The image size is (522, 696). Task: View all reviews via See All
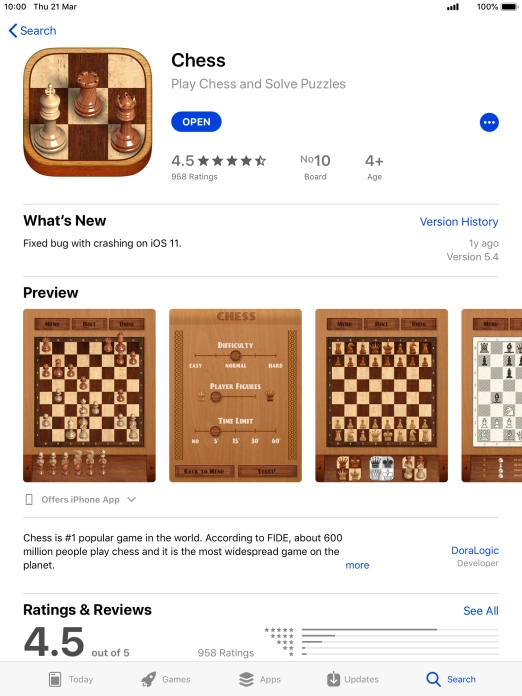[481, 611]
